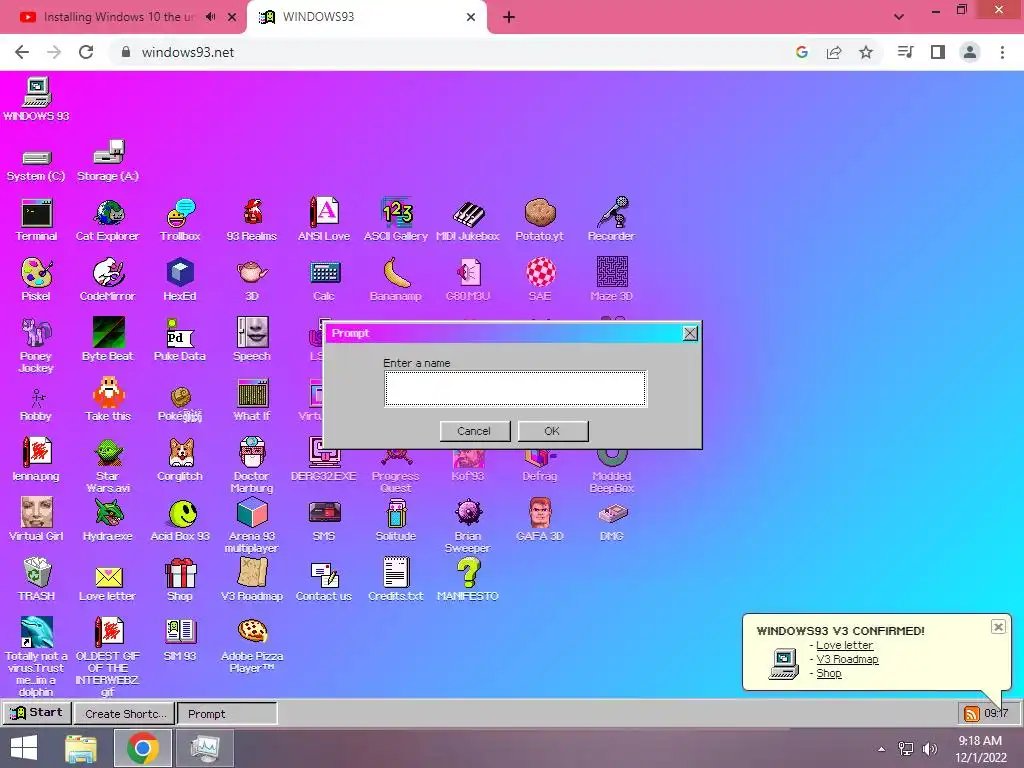This screenshot has width=1024, height=768.
Task: Select Prompt taskbar item
Action: point(227,714)
